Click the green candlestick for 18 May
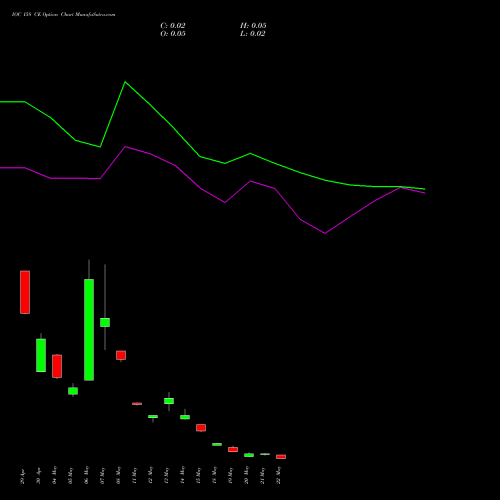The width and height of the screenshot is (500, 500). point(217,444)
